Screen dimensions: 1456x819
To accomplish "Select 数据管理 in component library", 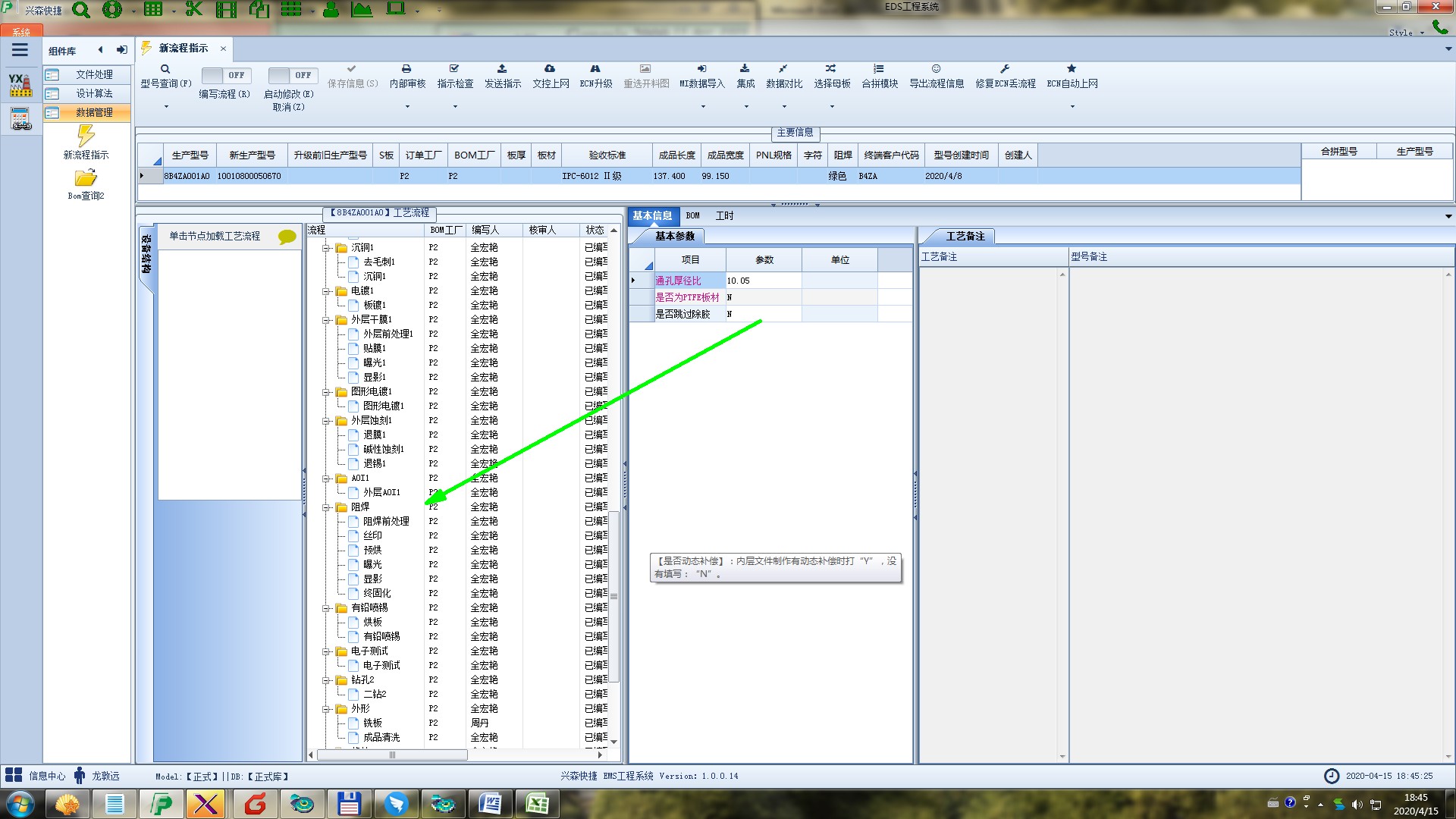I will pos(94,112).
